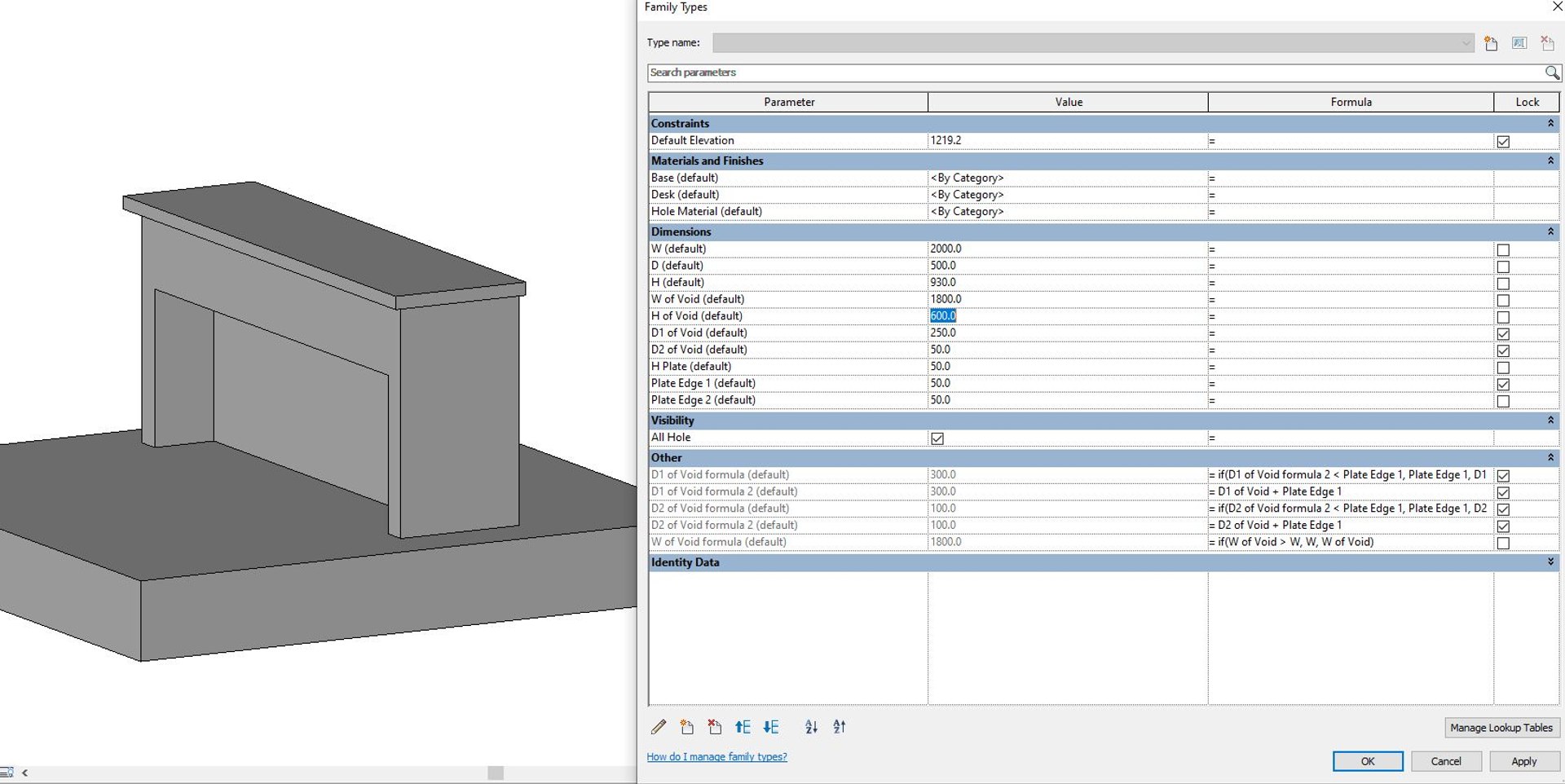Click the Search parameters field

click(1095, 73)
